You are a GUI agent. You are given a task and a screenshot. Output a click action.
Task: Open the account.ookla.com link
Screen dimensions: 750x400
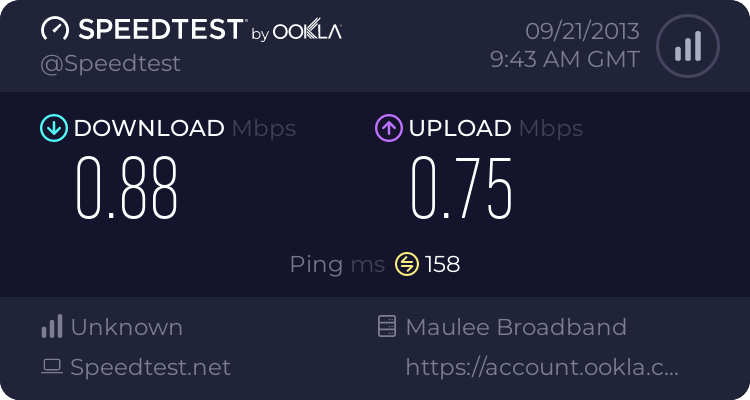[x=541, y=367]
